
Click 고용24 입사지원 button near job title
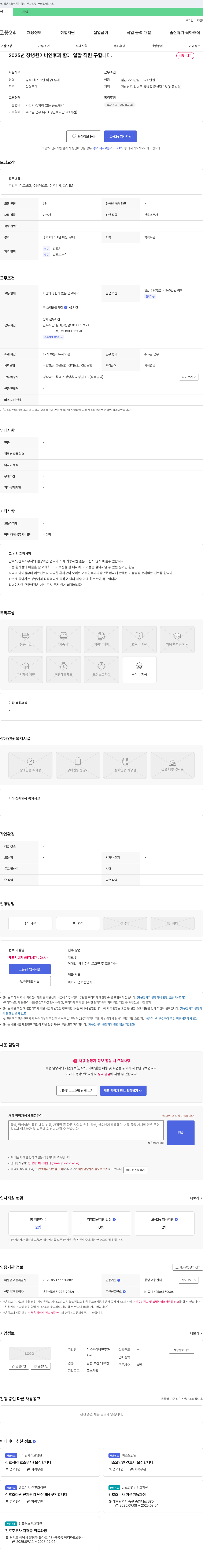(120, 136)
